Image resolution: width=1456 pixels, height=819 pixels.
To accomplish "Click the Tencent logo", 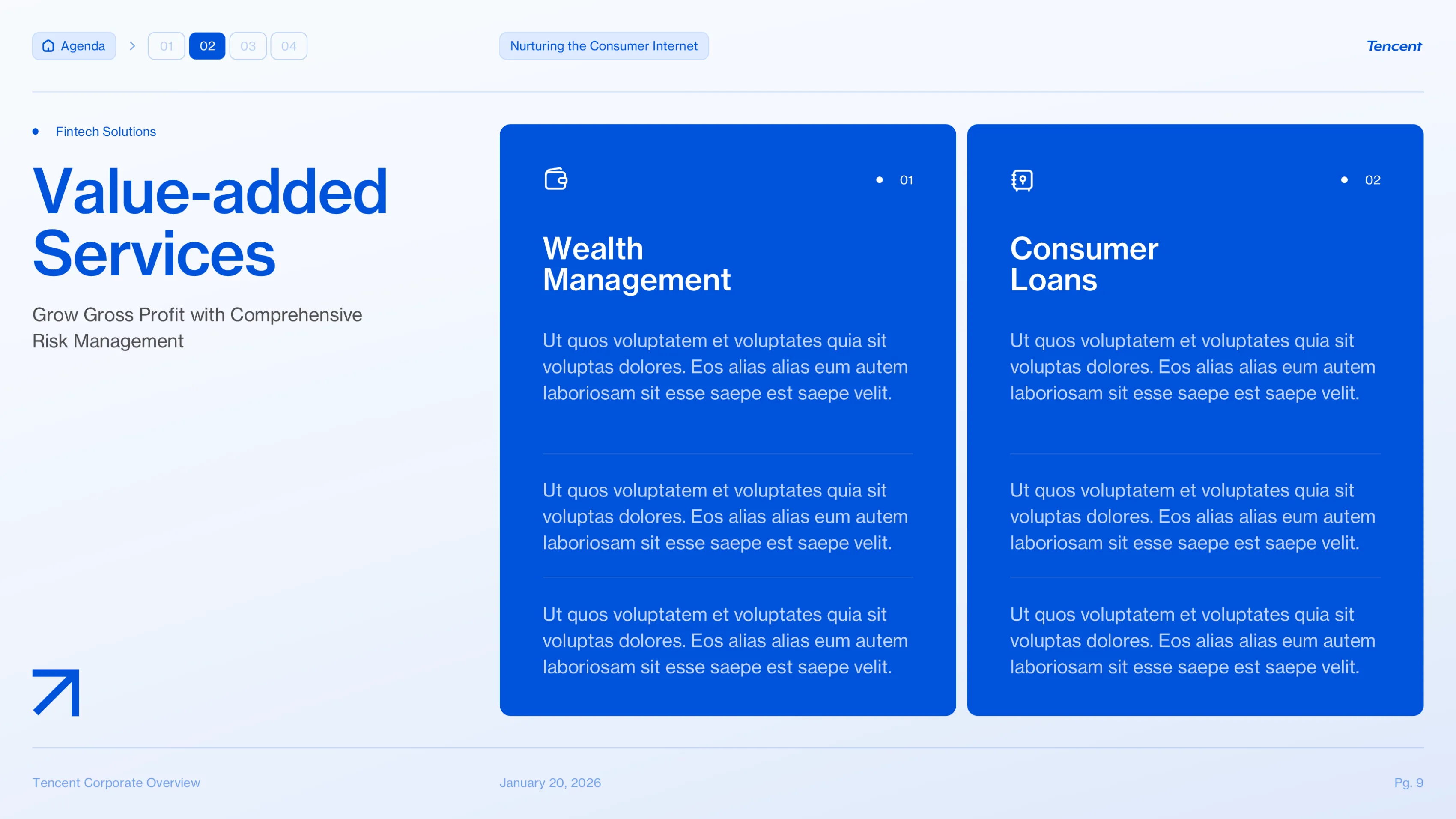I will [1394, 46].
